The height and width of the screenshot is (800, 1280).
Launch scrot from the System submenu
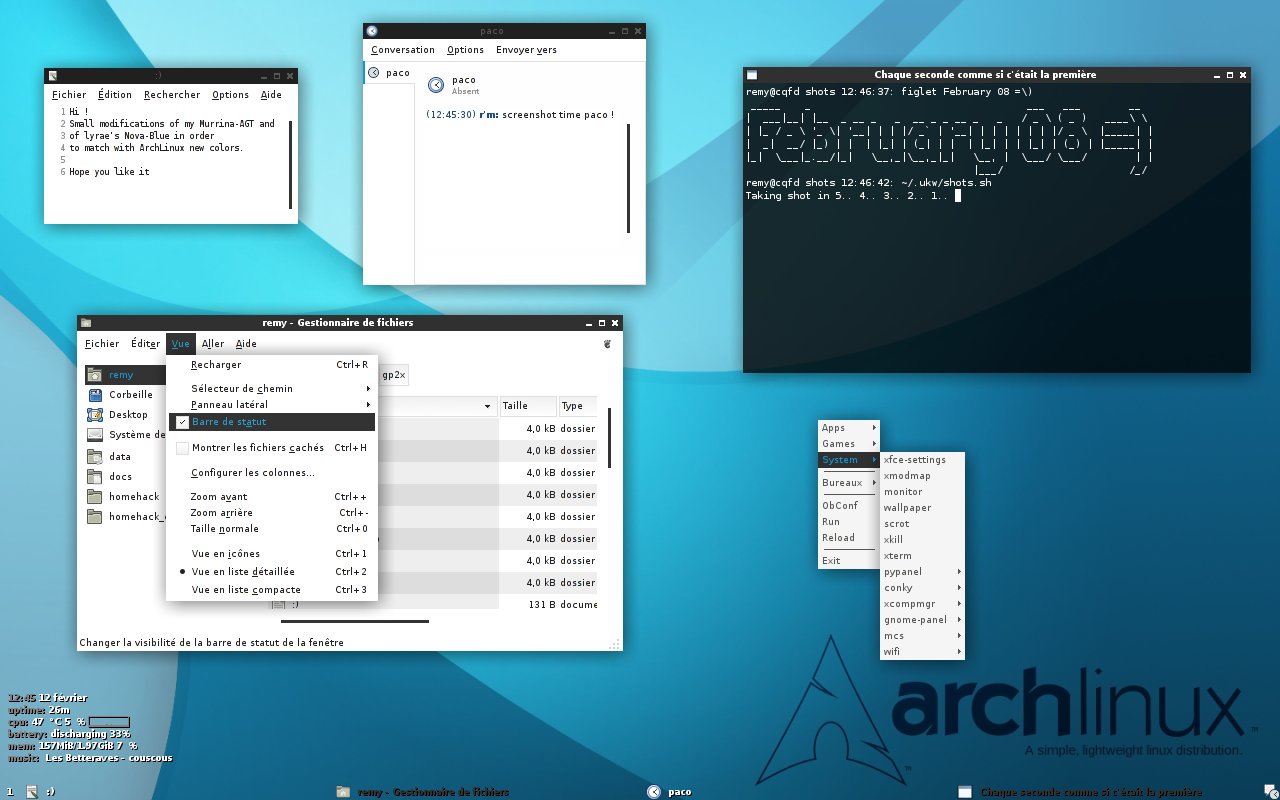(x=922, y=524)
